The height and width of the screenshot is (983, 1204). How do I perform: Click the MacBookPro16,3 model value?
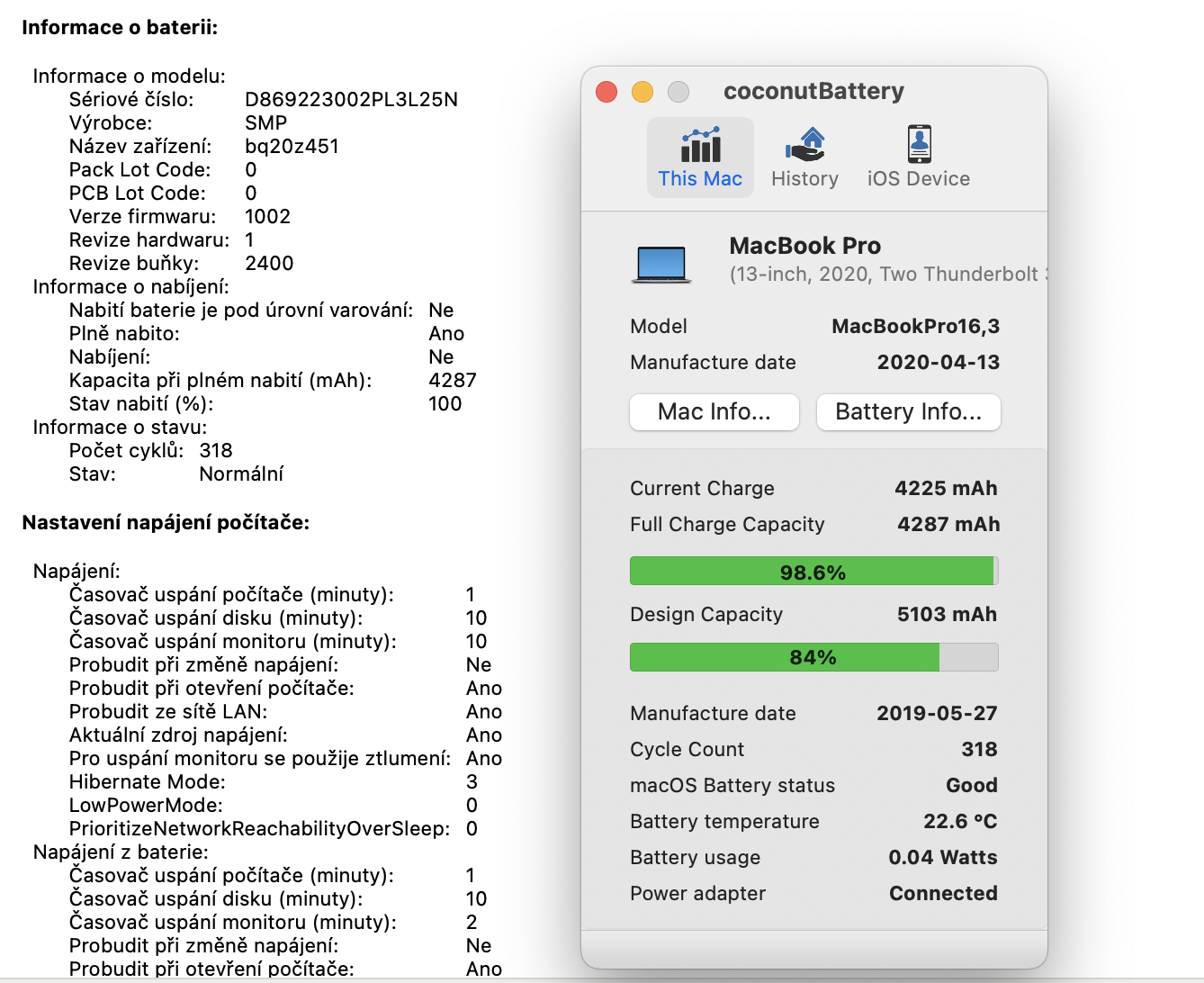click(x=915, y=326)
